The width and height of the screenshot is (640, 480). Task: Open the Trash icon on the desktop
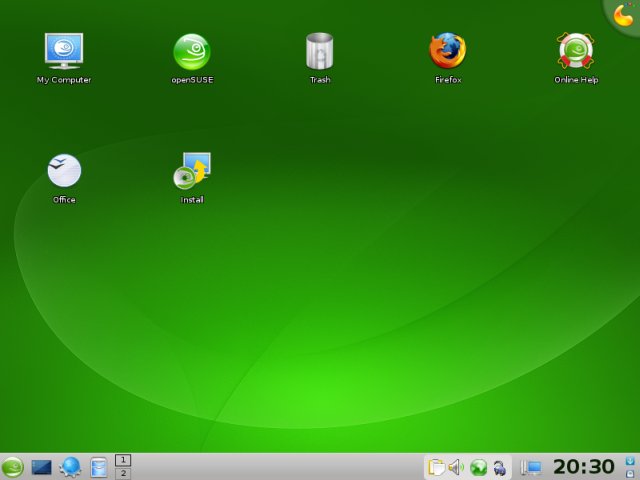pos(320,51)
